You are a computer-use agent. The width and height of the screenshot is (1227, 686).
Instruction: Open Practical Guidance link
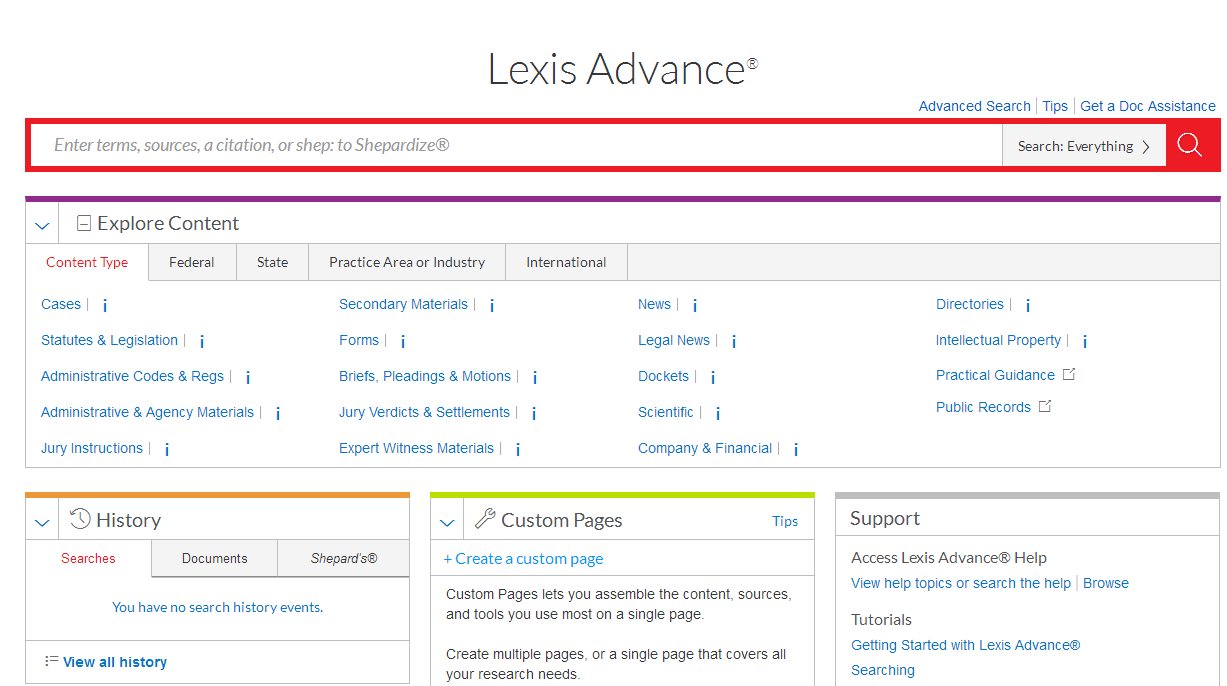point(995,375)
